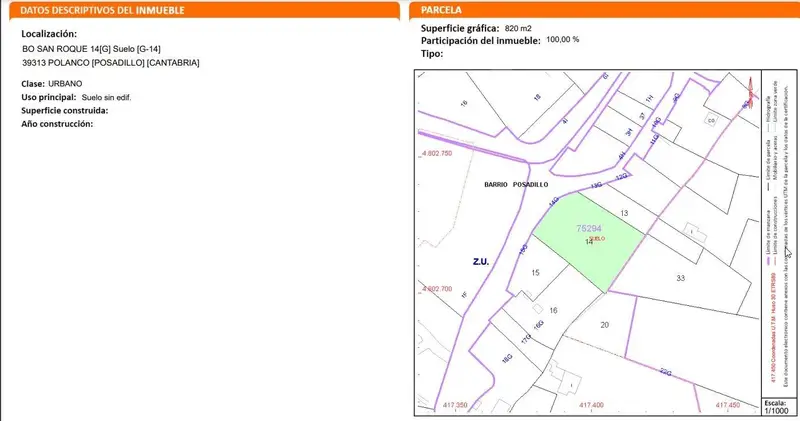
Task: Click the 'DATOS DESCRIPTIVOS DEL INMUEBLE' header
Action: [x=103, y=10]
